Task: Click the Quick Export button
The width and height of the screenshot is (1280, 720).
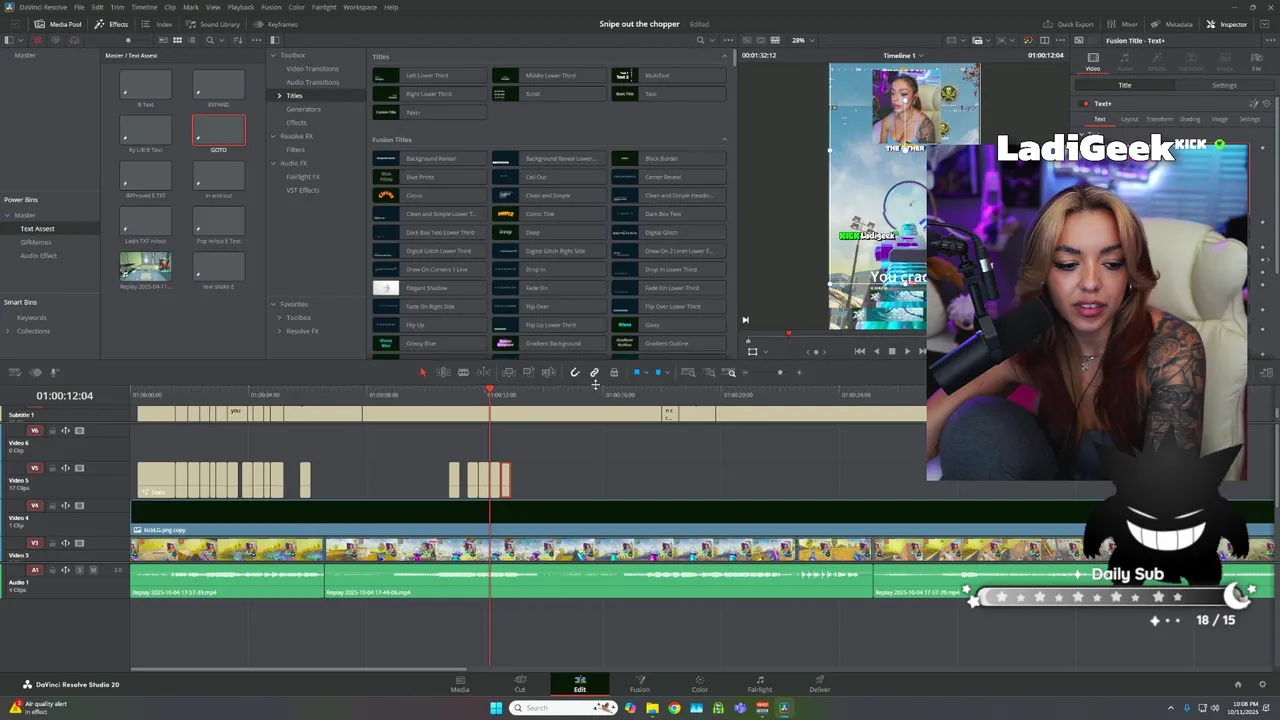Action: click(1068, 24)
